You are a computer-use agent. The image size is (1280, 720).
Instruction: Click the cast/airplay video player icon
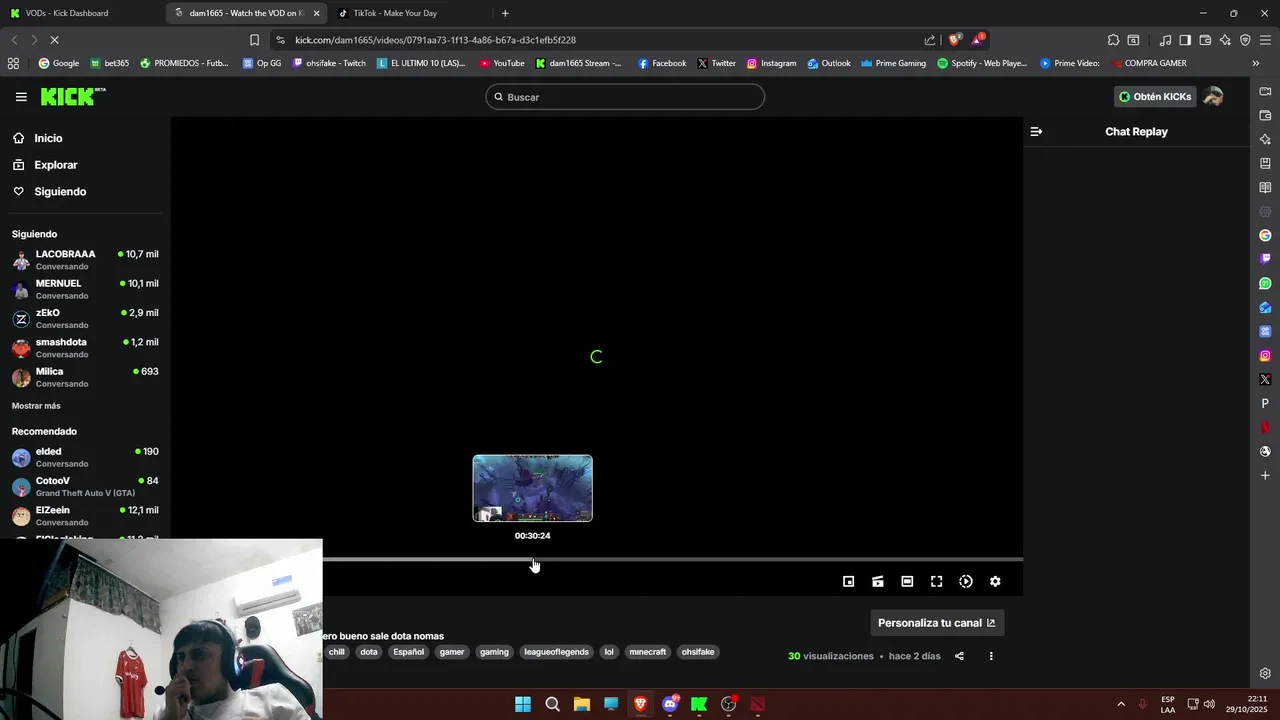click(878, 582)
